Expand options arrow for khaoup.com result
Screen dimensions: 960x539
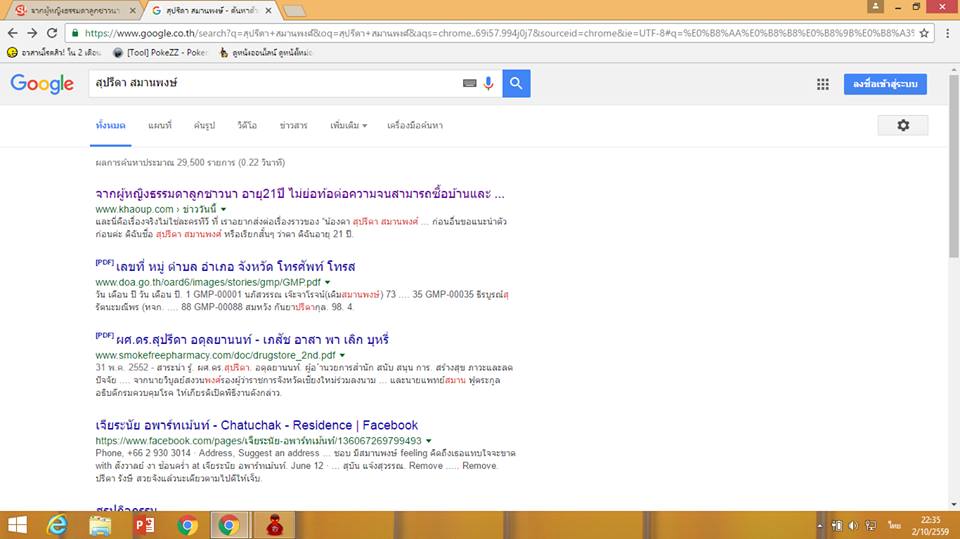pyautogui.click(x=223, y=209)
